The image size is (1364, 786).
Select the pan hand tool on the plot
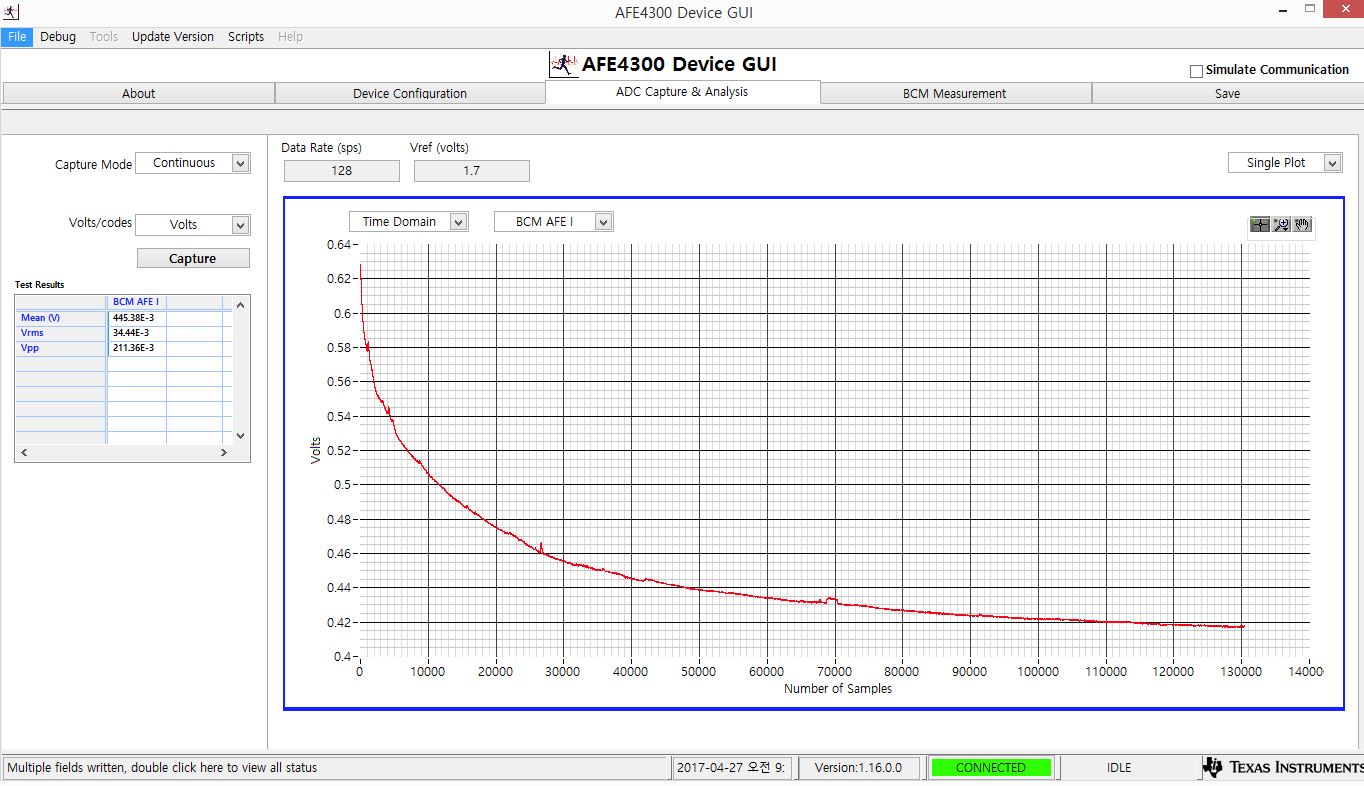(1302, 225)
